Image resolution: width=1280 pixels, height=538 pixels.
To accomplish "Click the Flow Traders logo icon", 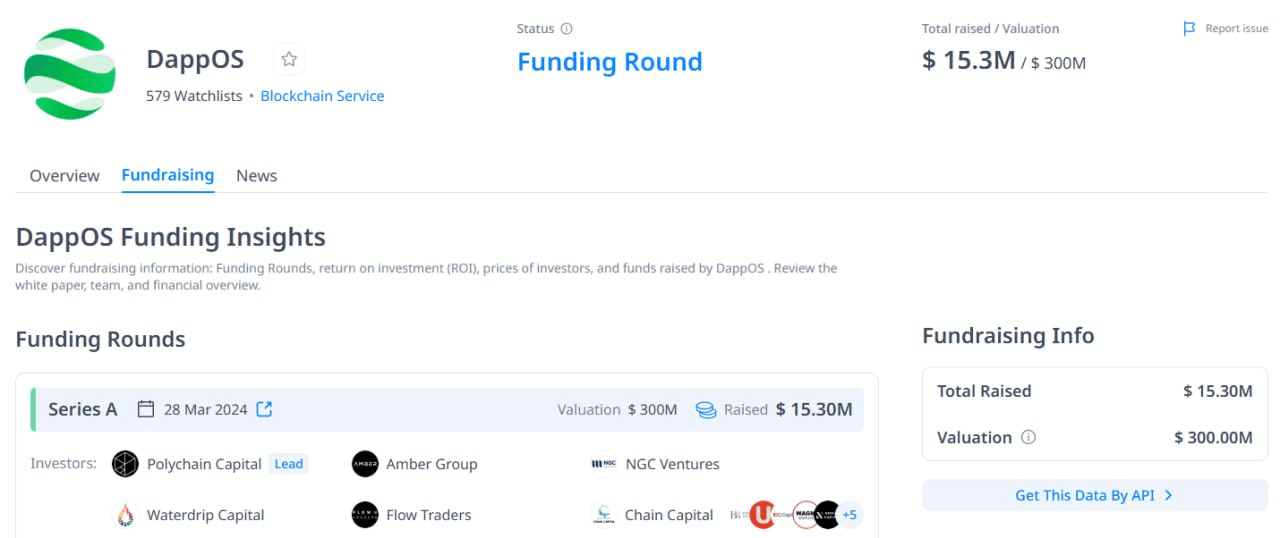I will 365,515.
